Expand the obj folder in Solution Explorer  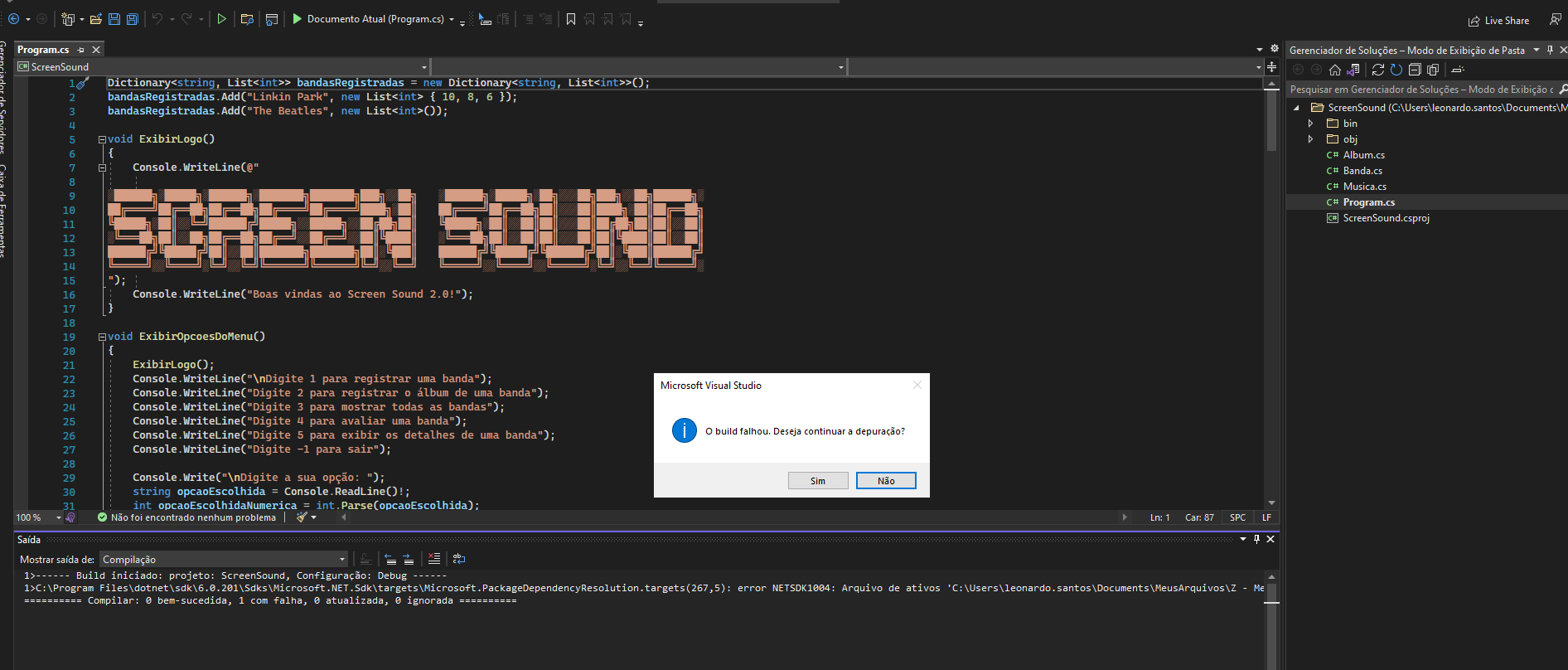coord(1310,139)
